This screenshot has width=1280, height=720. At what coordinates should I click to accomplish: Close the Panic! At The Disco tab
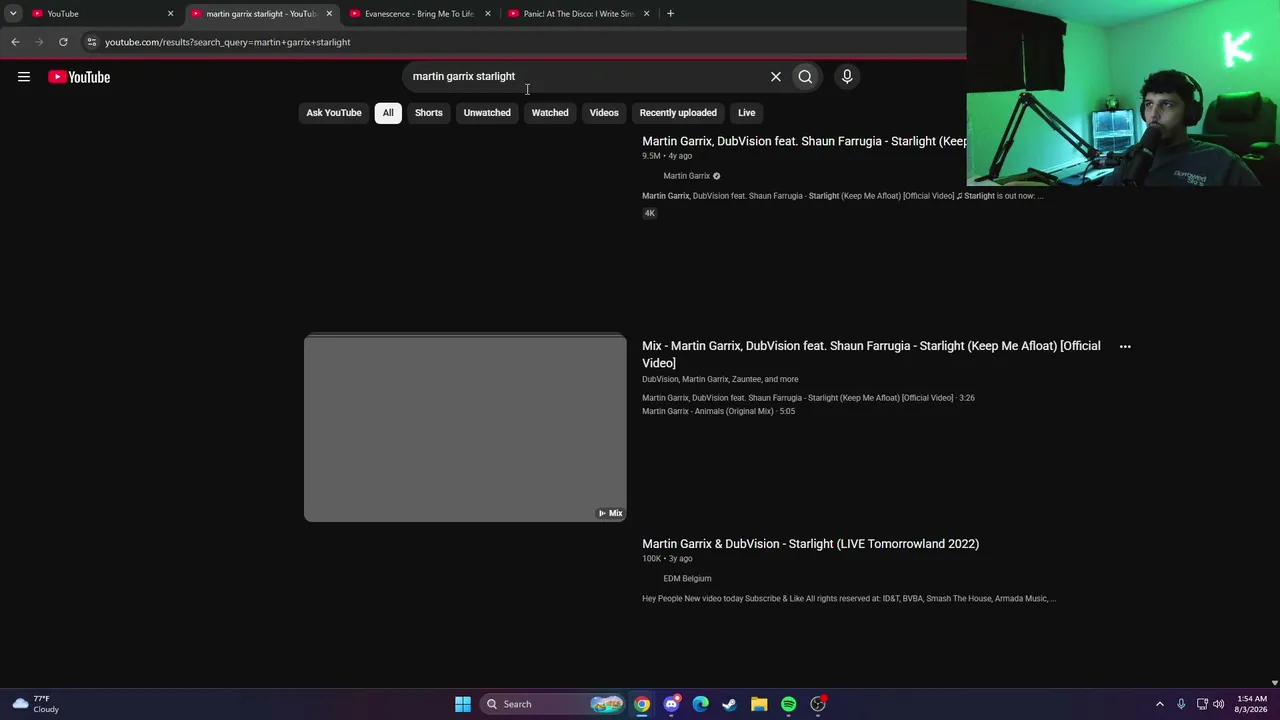pos(646,14)
